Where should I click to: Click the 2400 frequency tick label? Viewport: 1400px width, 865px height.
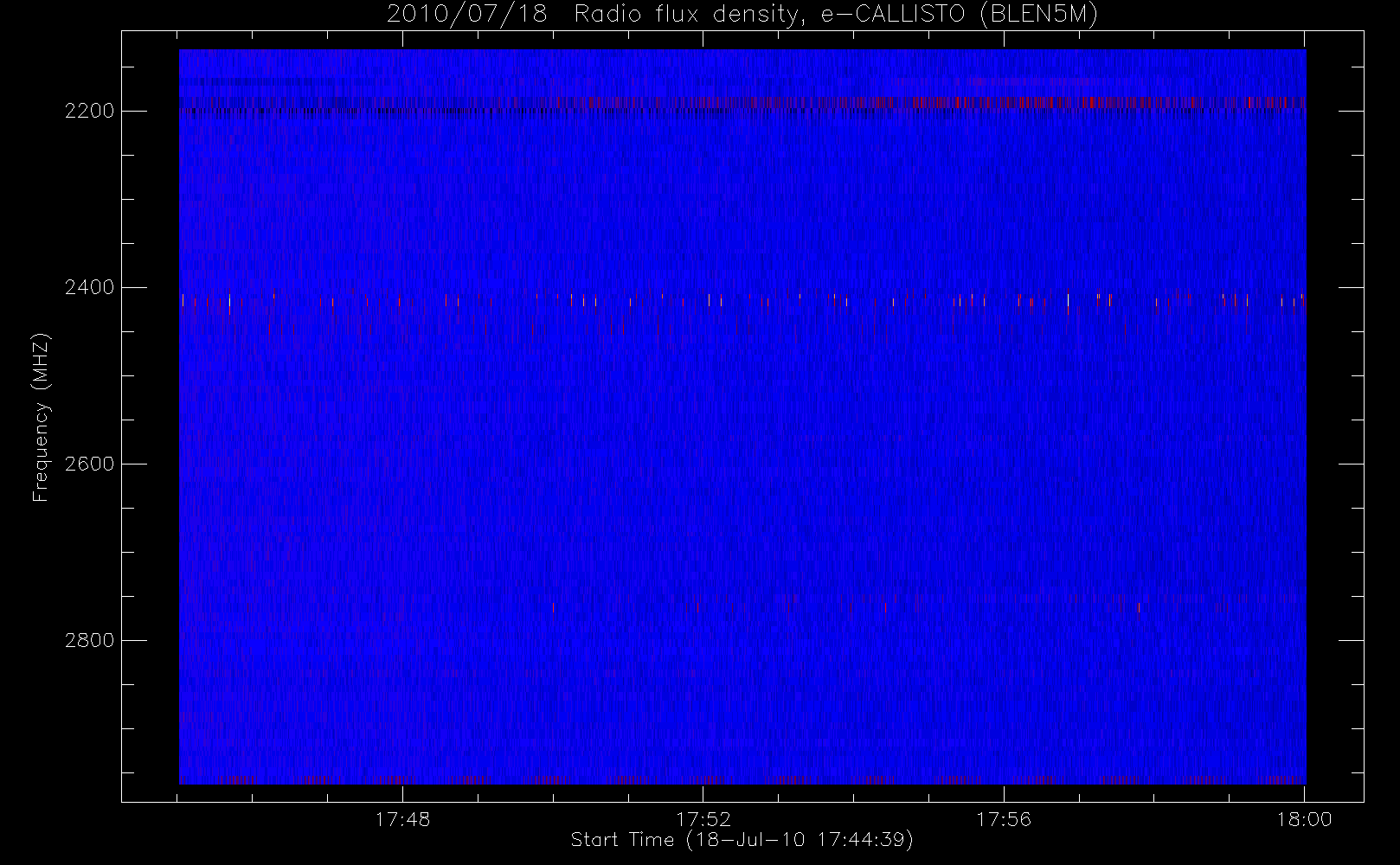90,288
